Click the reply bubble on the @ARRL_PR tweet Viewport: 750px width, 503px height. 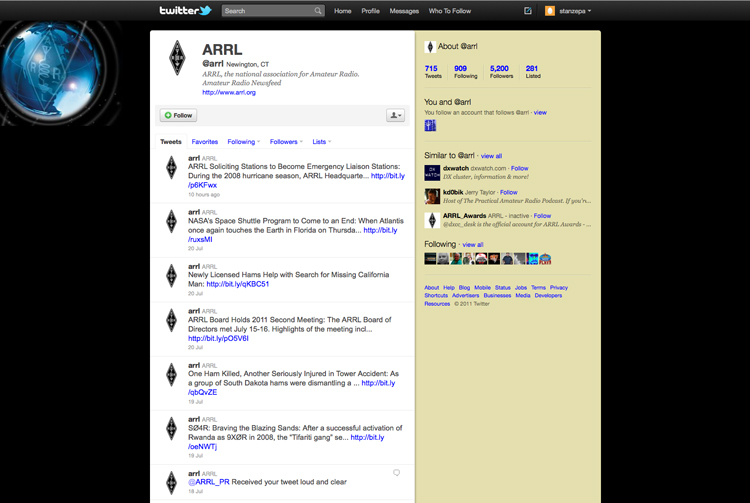pos(396,473)
